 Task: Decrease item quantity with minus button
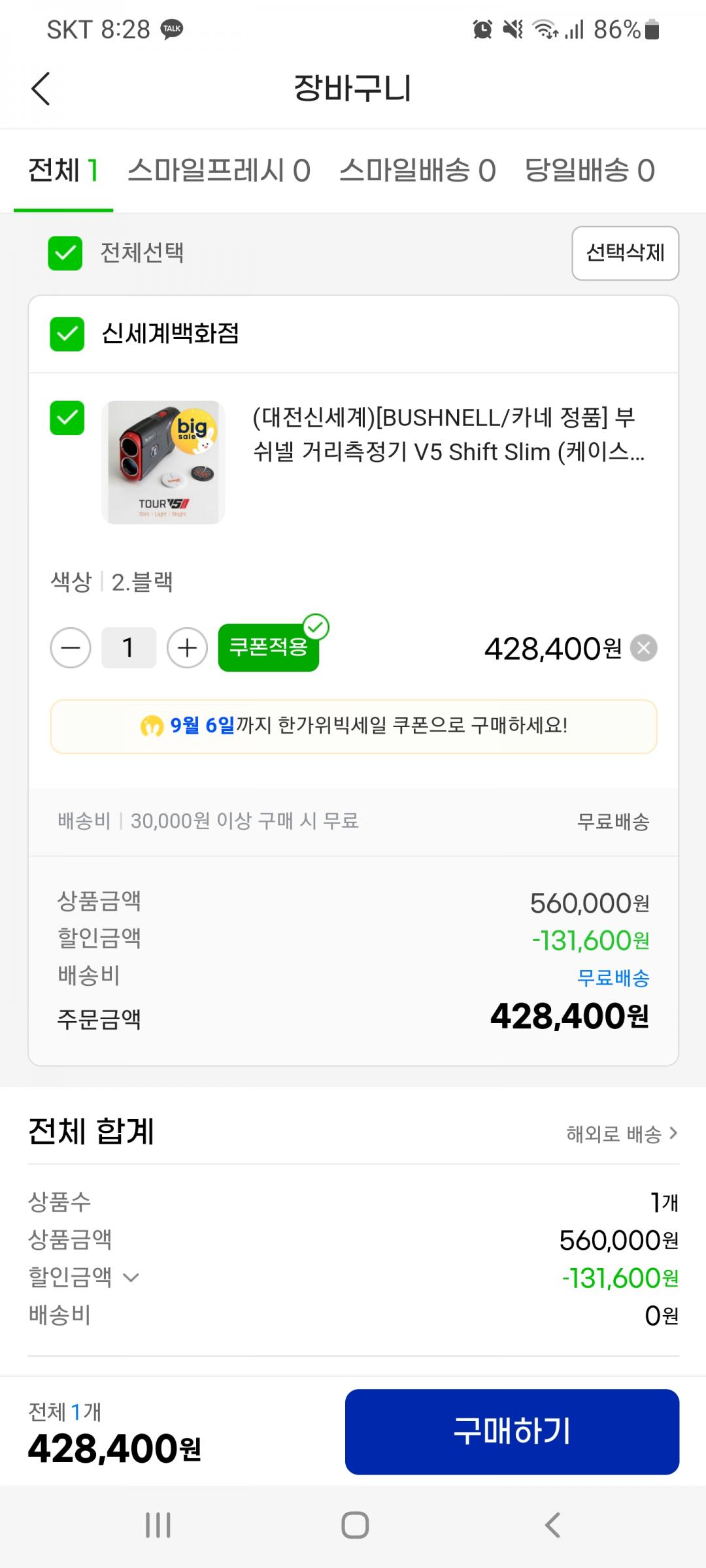click(x=71, y=648)
